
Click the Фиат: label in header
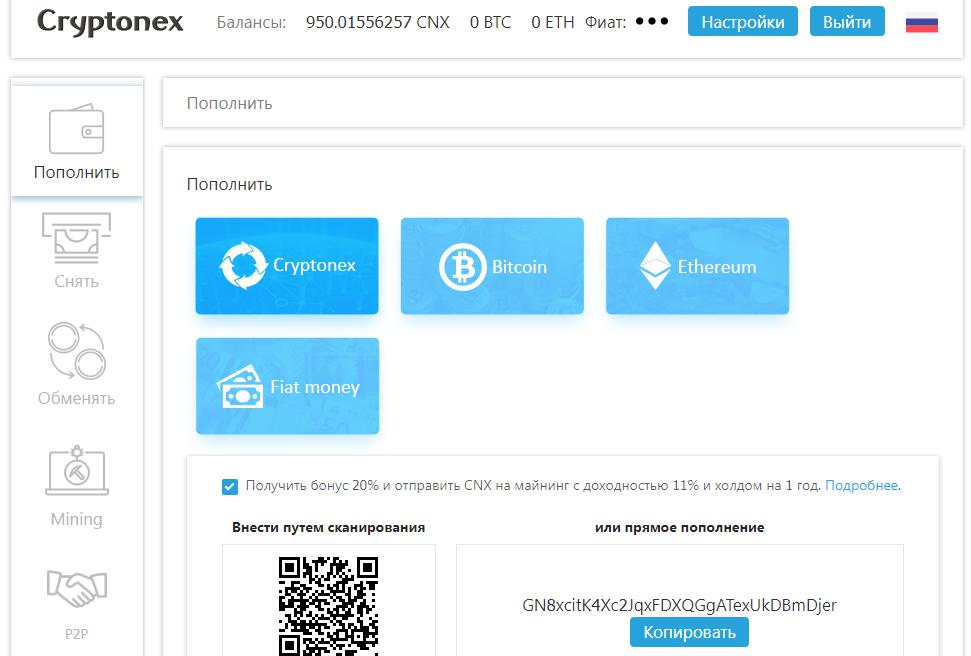point(606,22)
